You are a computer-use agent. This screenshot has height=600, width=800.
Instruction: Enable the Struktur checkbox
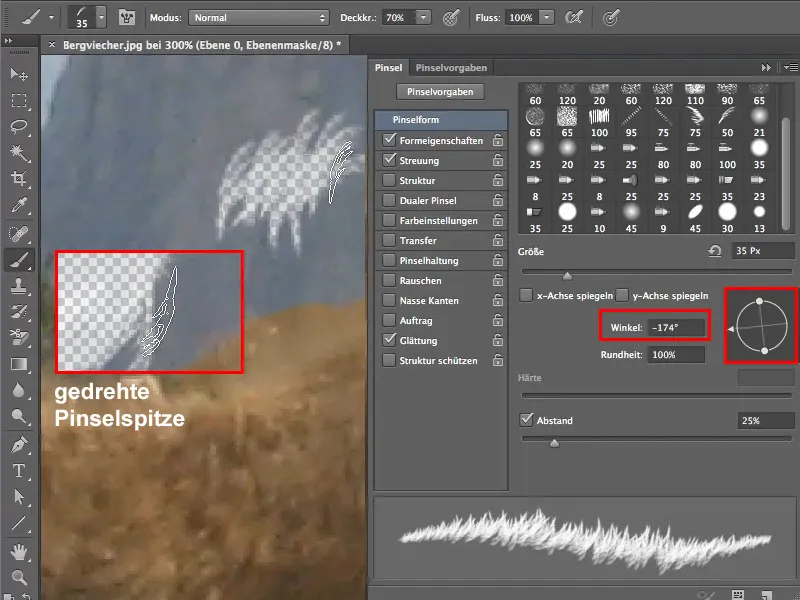pos(389,180)
